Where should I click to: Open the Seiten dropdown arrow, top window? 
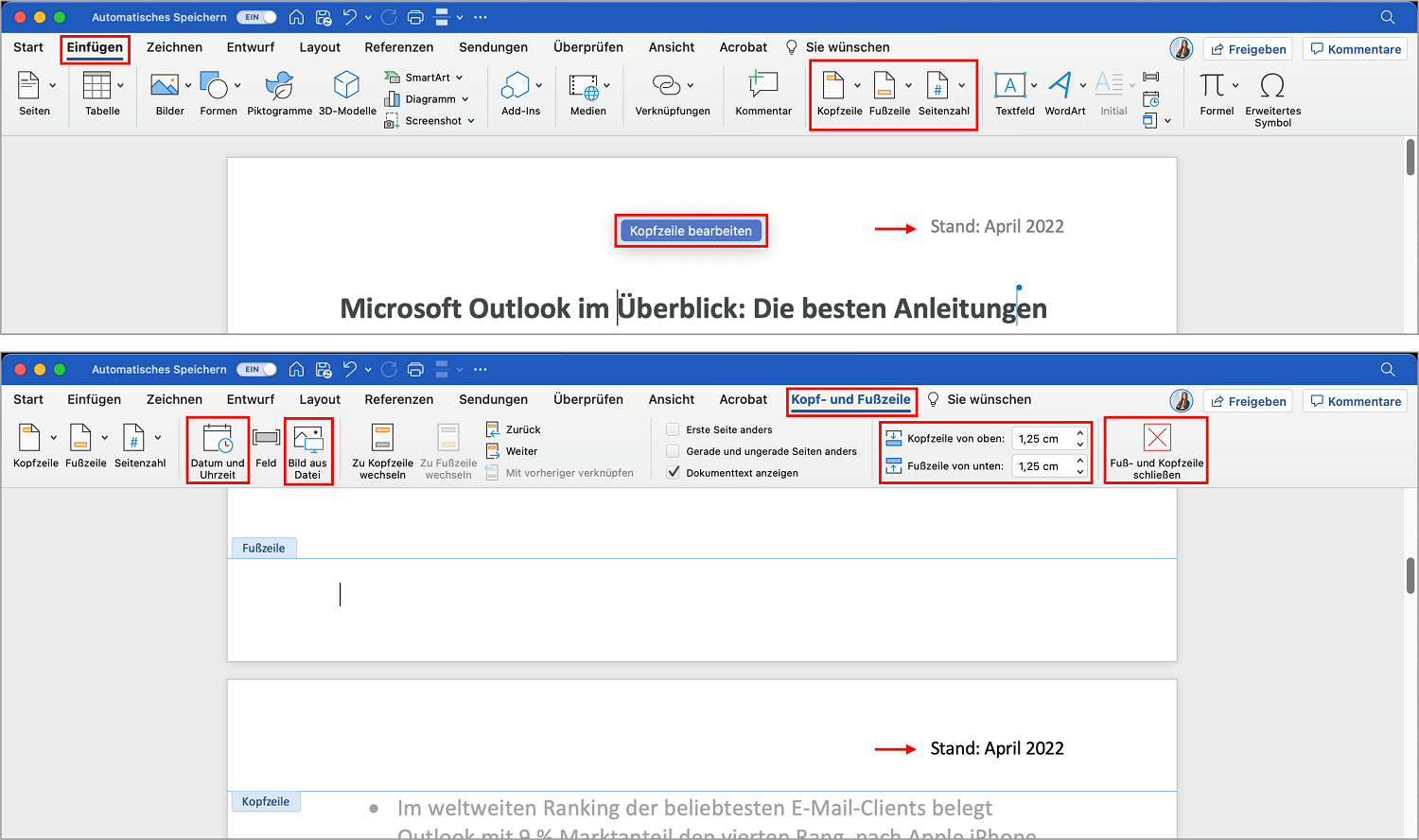coord(52,85)
